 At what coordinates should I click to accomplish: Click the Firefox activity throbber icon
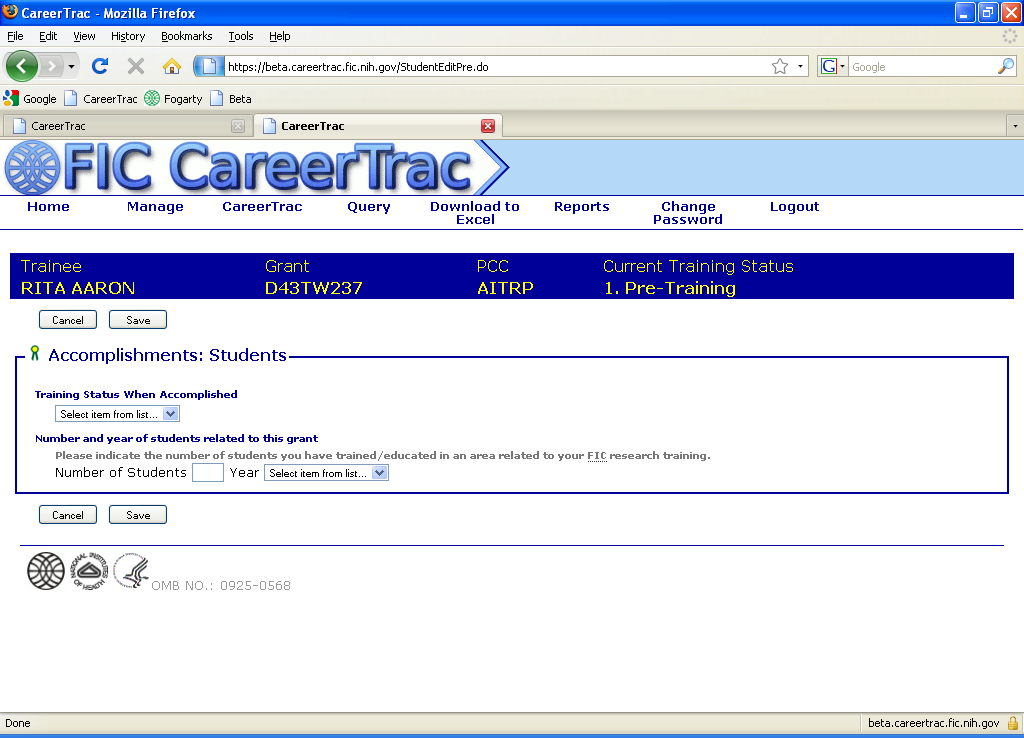(1010, 36)
